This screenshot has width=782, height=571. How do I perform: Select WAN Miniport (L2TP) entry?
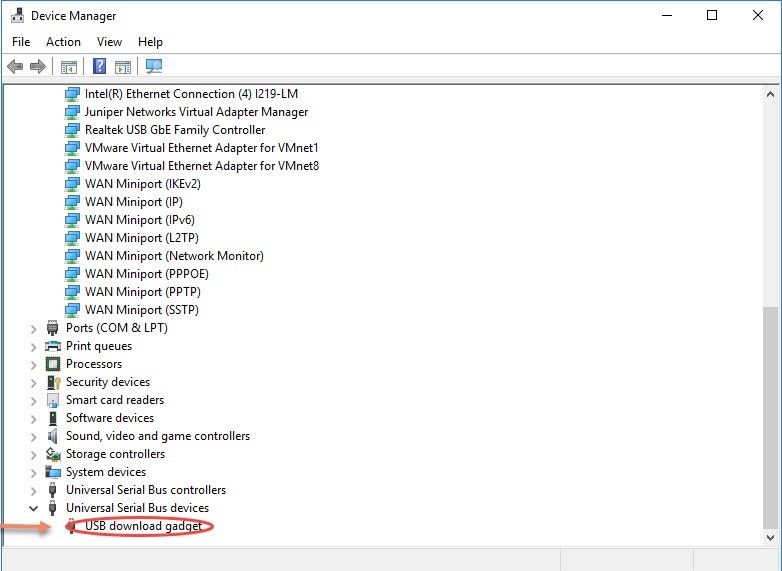click(x=142, y=238)
